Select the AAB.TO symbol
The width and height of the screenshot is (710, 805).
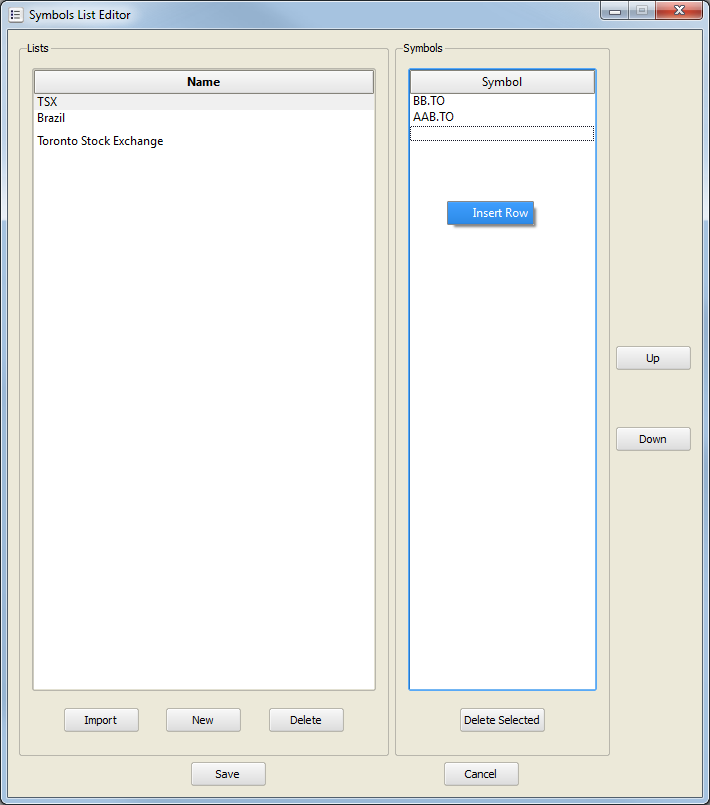433,117
